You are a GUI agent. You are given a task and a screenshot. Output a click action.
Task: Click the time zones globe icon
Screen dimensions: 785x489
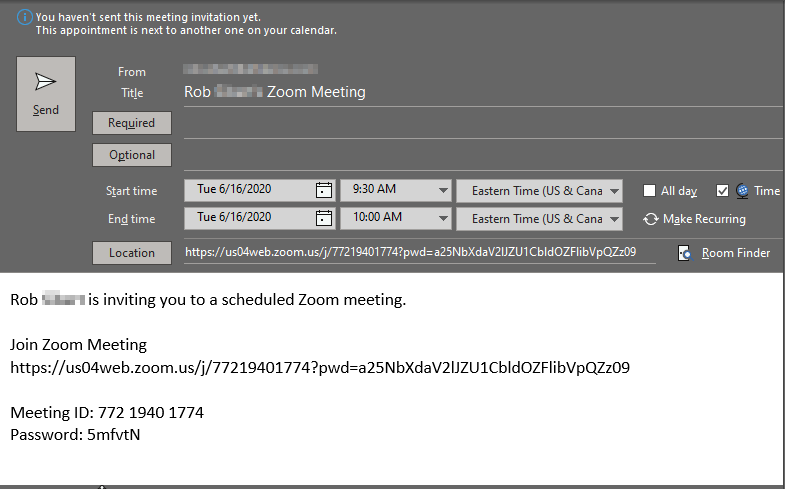(x=742, y=190)
